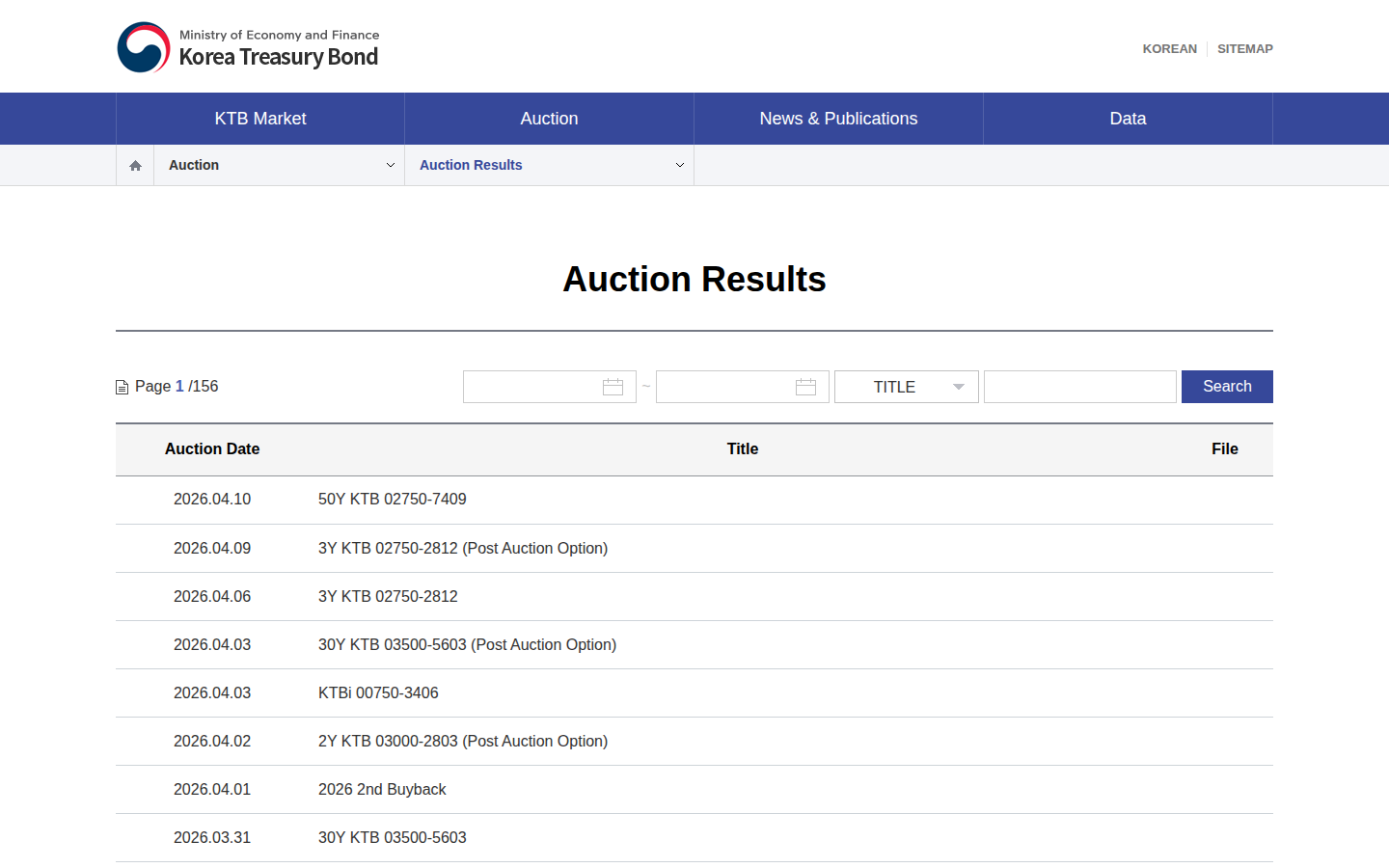Viewport: 1389px width, 868px height.
Task: Open the Auction main menu
Action: point(549,119)
